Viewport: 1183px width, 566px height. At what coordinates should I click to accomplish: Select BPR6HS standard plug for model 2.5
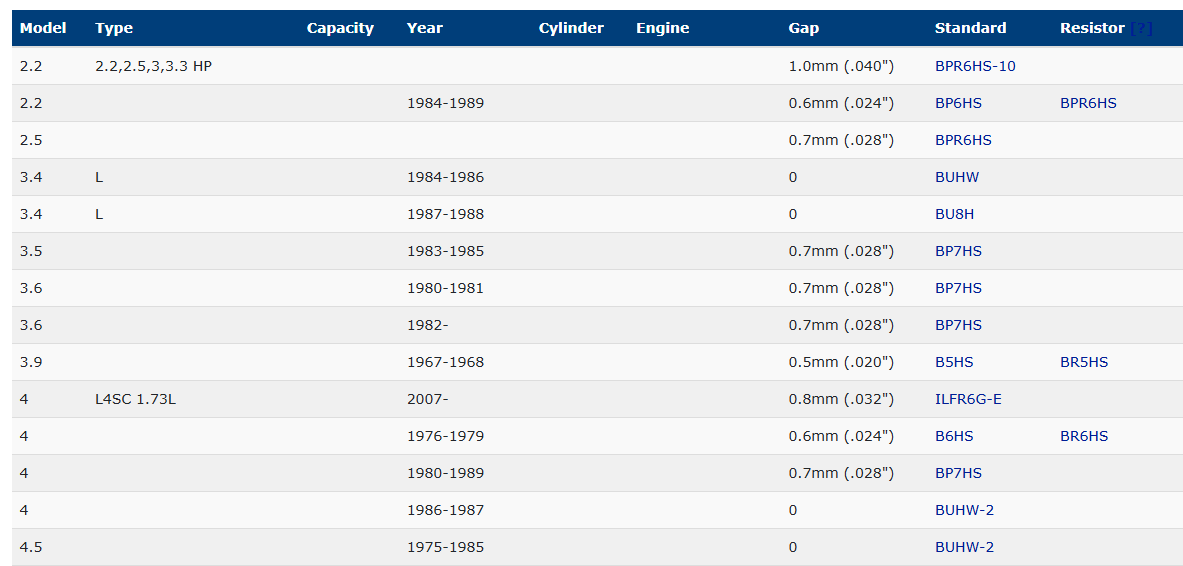pos(962,140)
